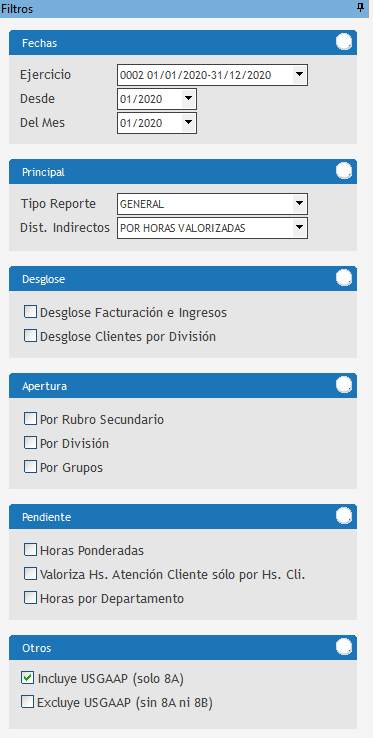Viewport: 373px width, 738px height.
Task: Check Excluye USGAAP (sin 8A ni 8B)
Action: click(28, 703)
